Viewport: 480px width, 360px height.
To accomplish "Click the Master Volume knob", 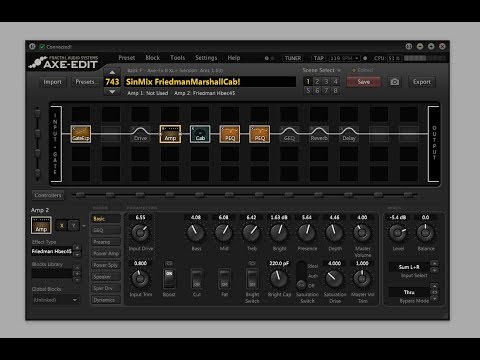I will pyautogui.click(x=362, y=233).
